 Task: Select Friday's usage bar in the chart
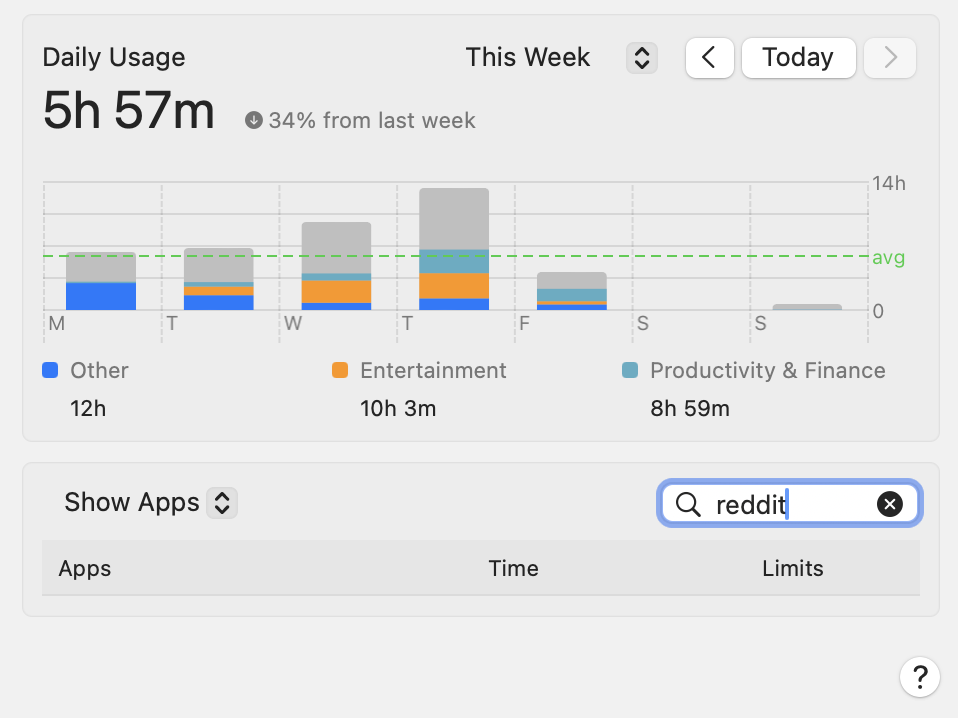tap(572, 291)
